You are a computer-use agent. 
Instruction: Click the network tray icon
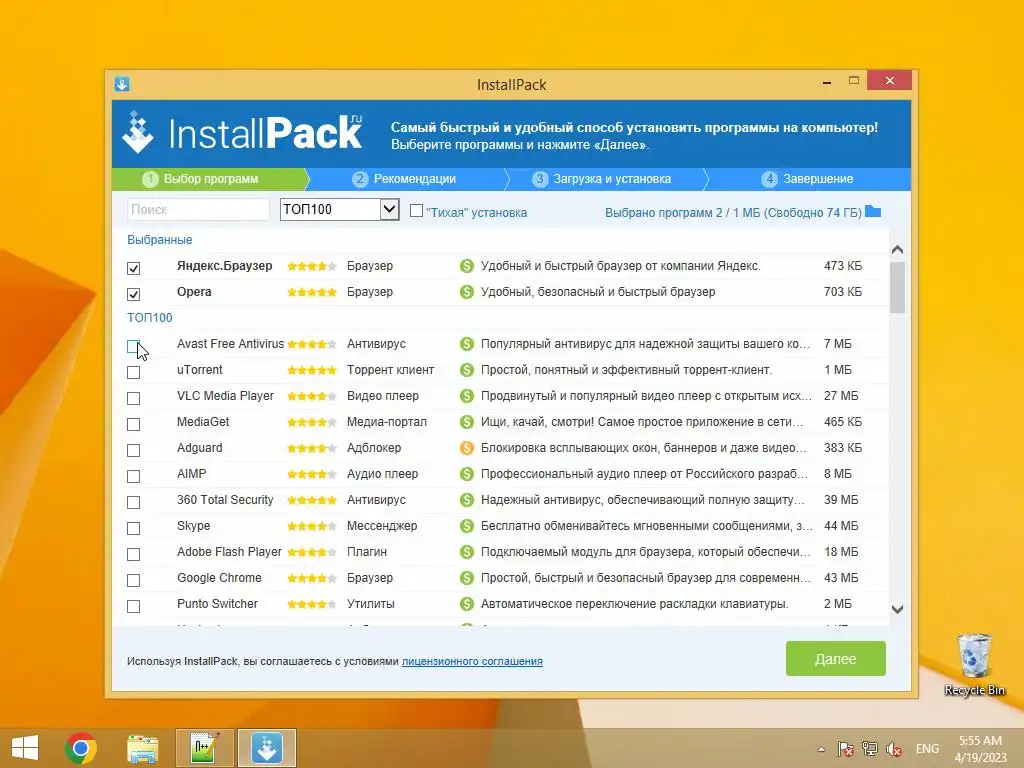[x=869, y=748]
